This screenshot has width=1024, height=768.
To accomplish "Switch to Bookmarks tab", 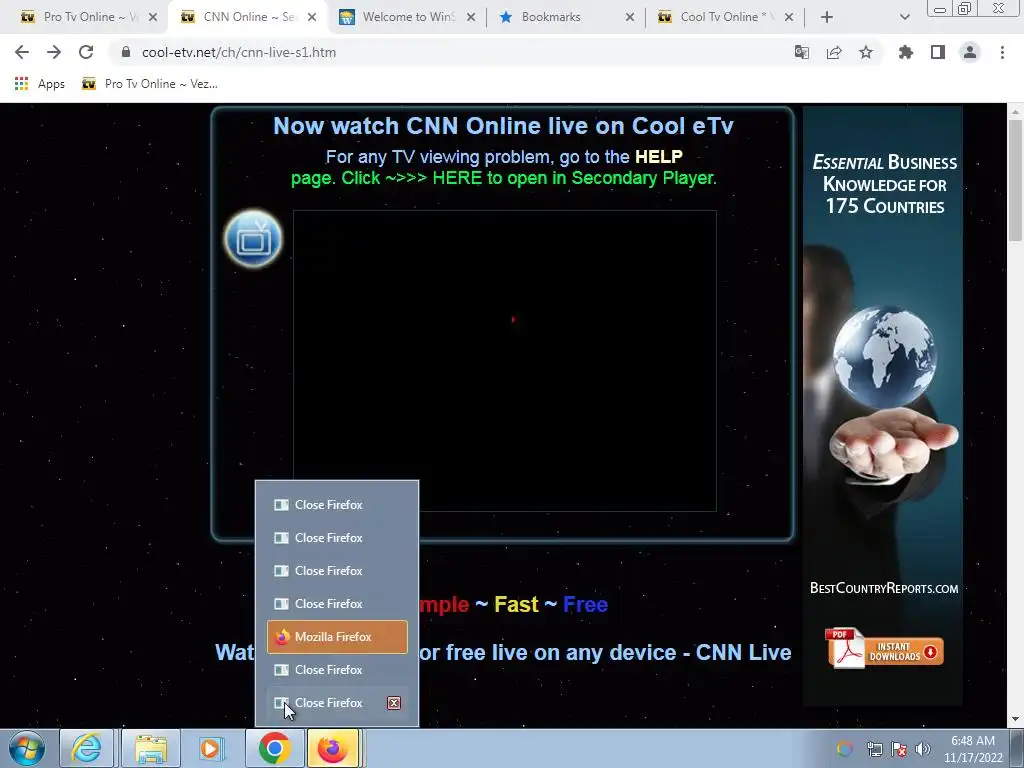I will pyautogui.click(x=566, y=17).
